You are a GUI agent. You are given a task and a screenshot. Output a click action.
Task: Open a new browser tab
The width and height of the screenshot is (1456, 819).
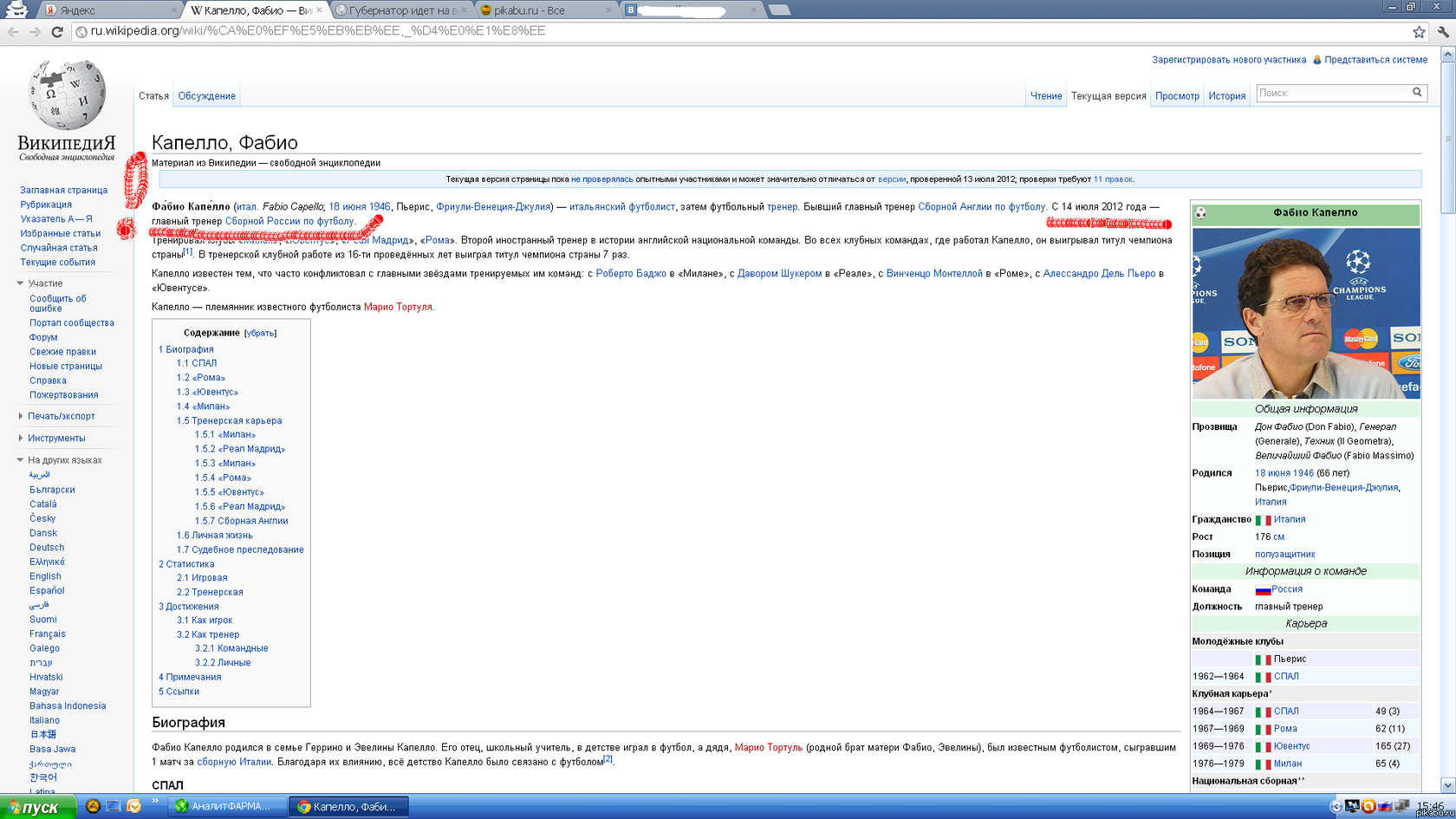[779, 10]
